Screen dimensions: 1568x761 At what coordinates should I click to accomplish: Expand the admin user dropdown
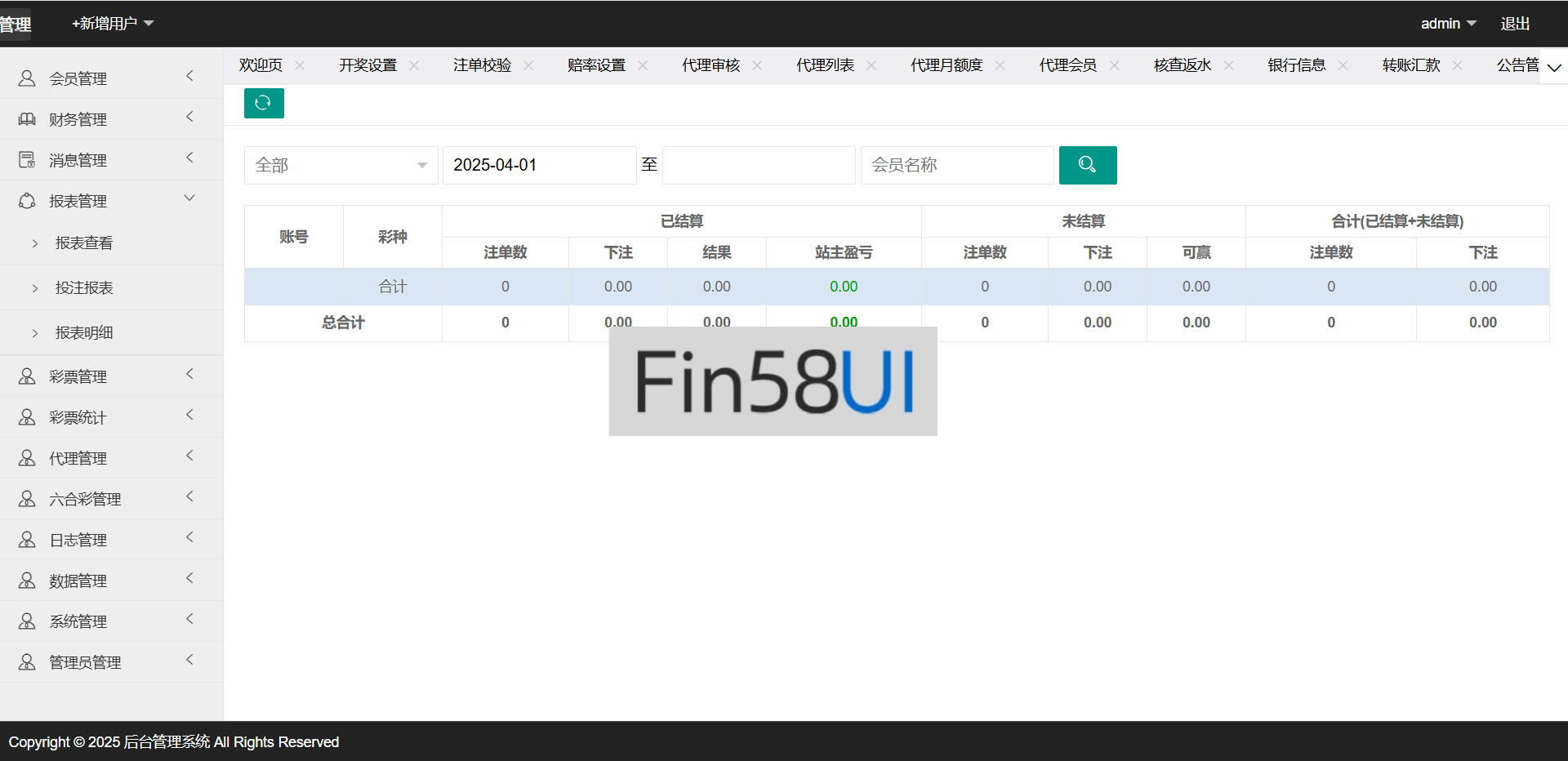pos(1448,24)
